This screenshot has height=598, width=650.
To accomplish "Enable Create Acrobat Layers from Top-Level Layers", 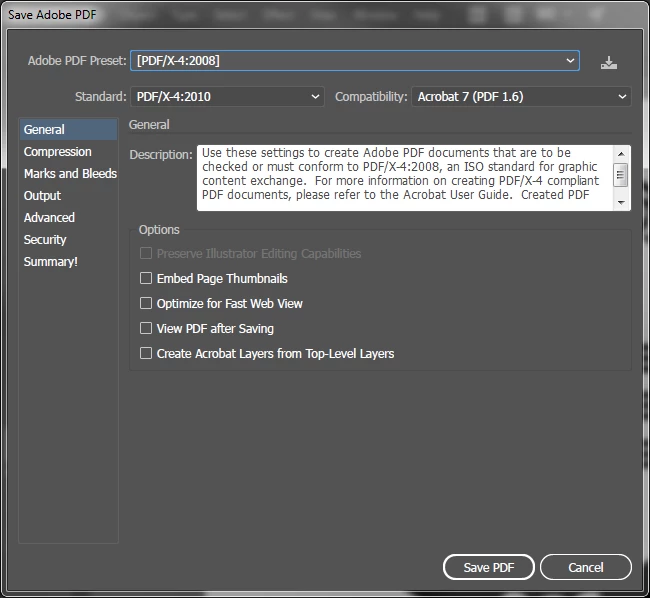I will (x=146, y=353).
